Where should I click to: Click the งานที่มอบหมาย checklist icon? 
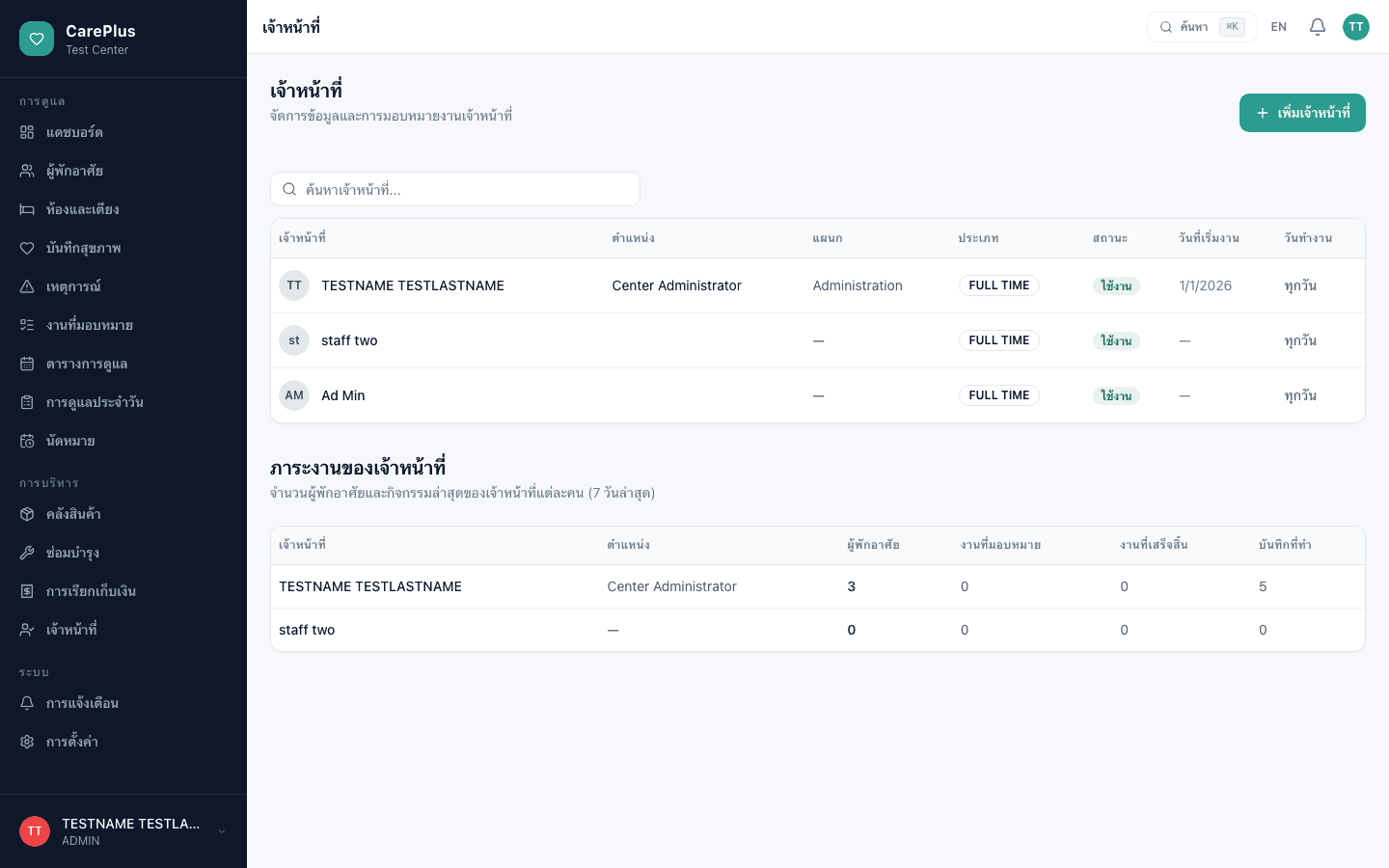click(x=27, y=325)
